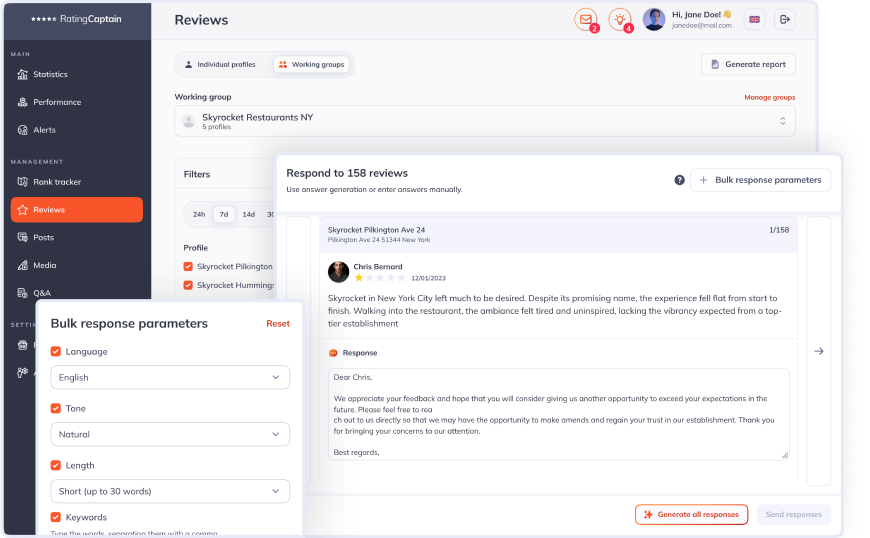Click the Skyrocket Pilkington Ave 24 heading

pyautogui.click(x=376, y=230)
